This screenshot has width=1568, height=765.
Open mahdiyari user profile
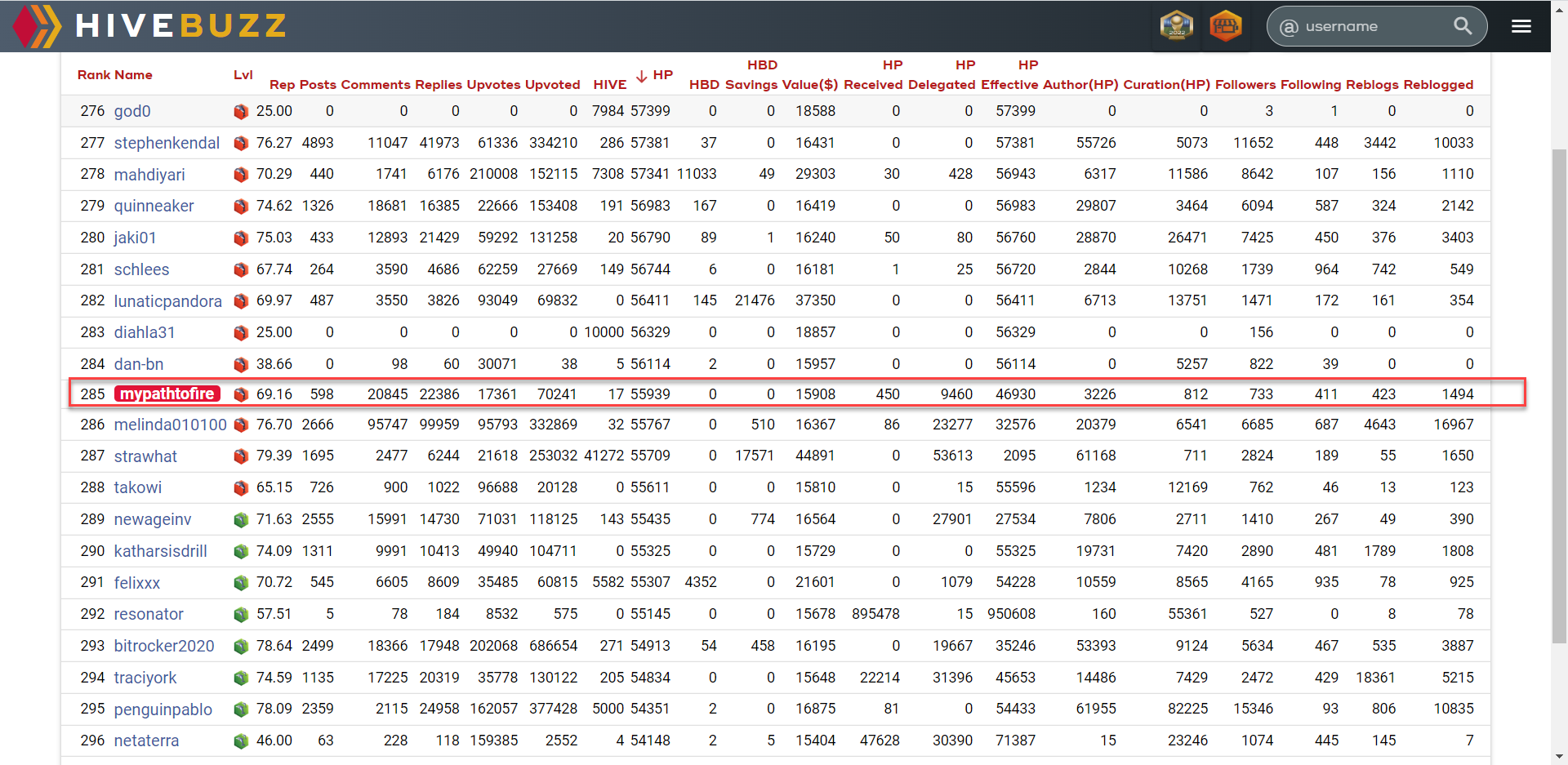click(149, 175)
